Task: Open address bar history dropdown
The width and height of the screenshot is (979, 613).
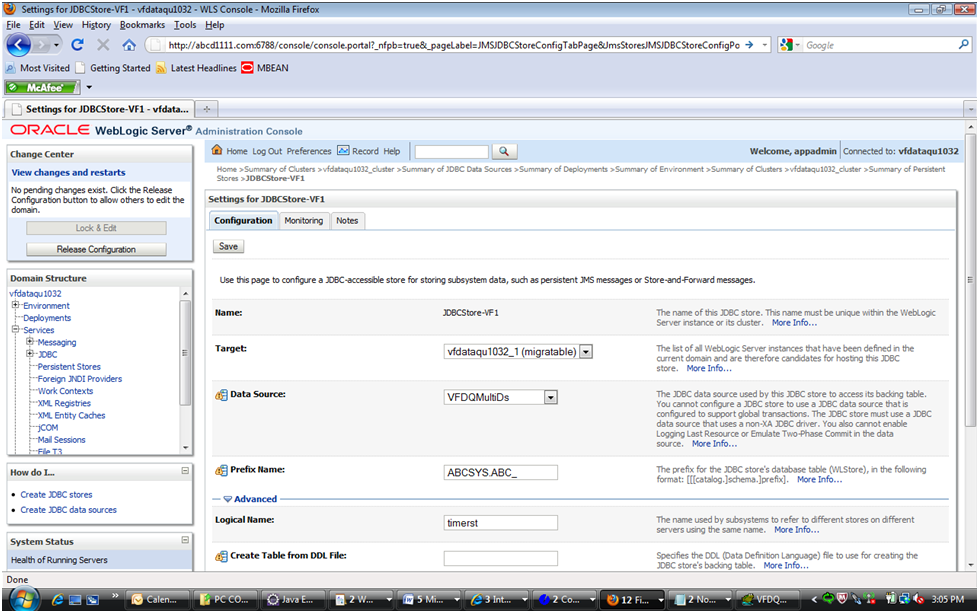Action: coord(765,45)
